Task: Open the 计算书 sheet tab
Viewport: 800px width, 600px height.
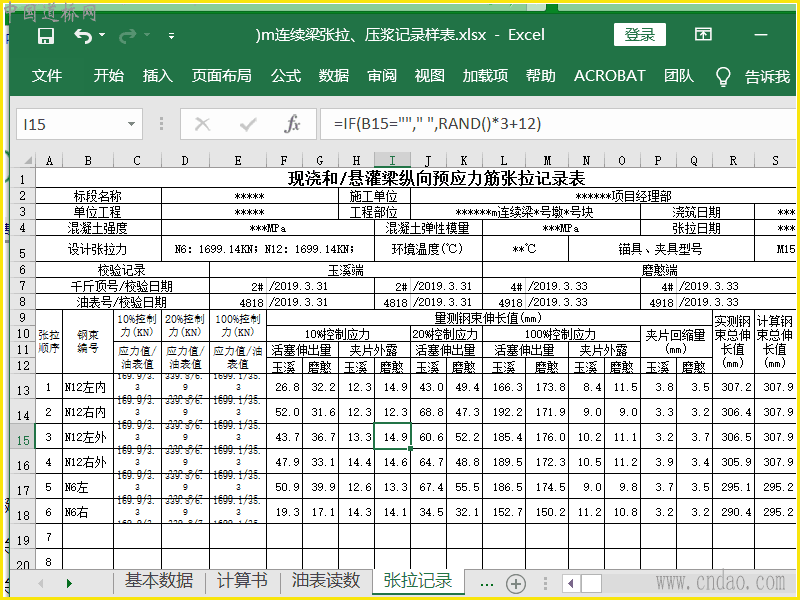Action: tap(242, 581)
